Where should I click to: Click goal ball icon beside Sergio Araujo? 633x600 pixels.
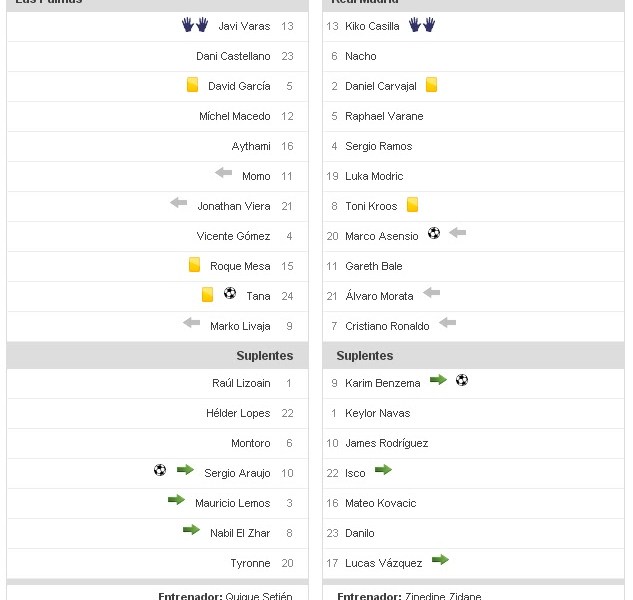click(160, 470)
